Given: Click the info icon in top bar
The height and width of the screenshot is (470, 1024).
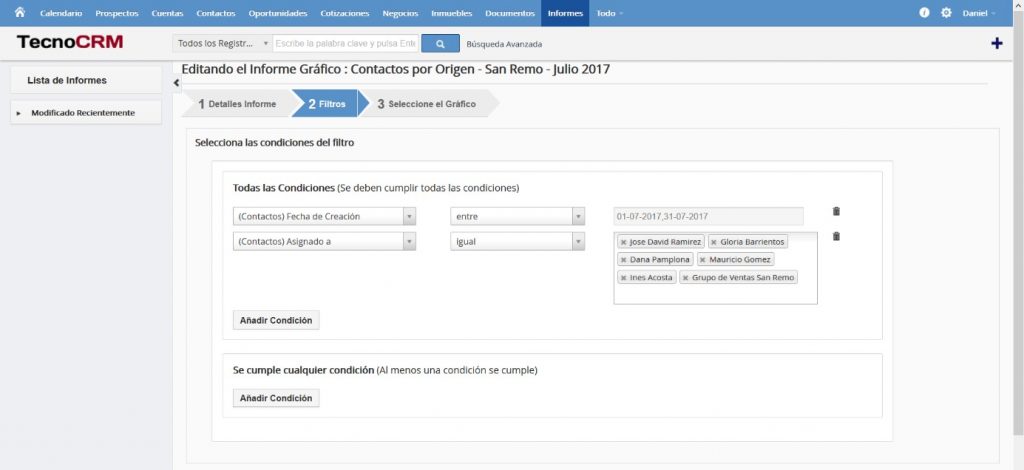Looking at the screenshot, I should click(x=924, y=13).
